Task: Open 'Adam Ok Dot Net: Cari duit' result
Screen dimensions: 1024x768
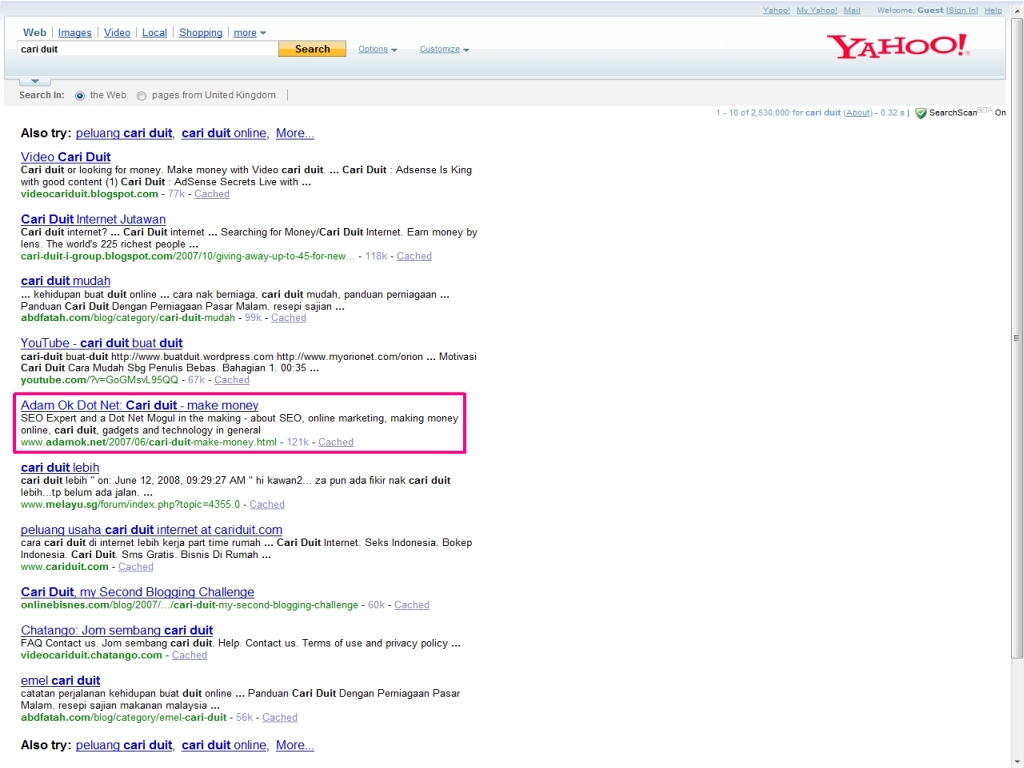Action: (139, 406)
